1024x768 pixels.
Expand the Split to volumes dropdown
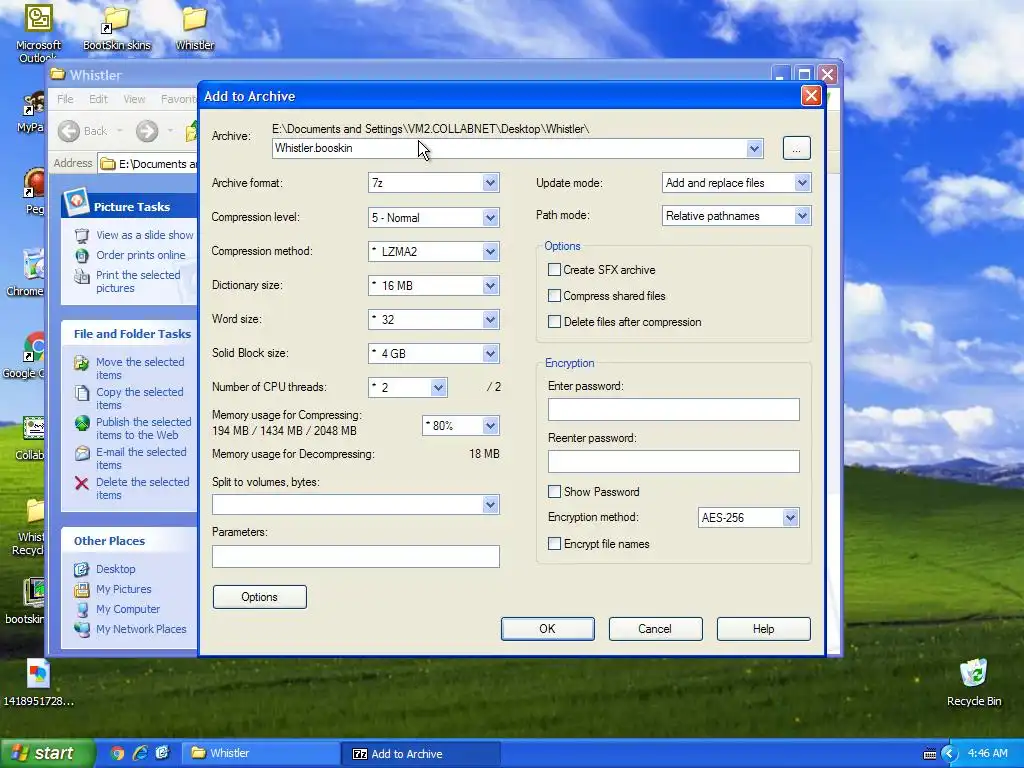click(490, 505)
